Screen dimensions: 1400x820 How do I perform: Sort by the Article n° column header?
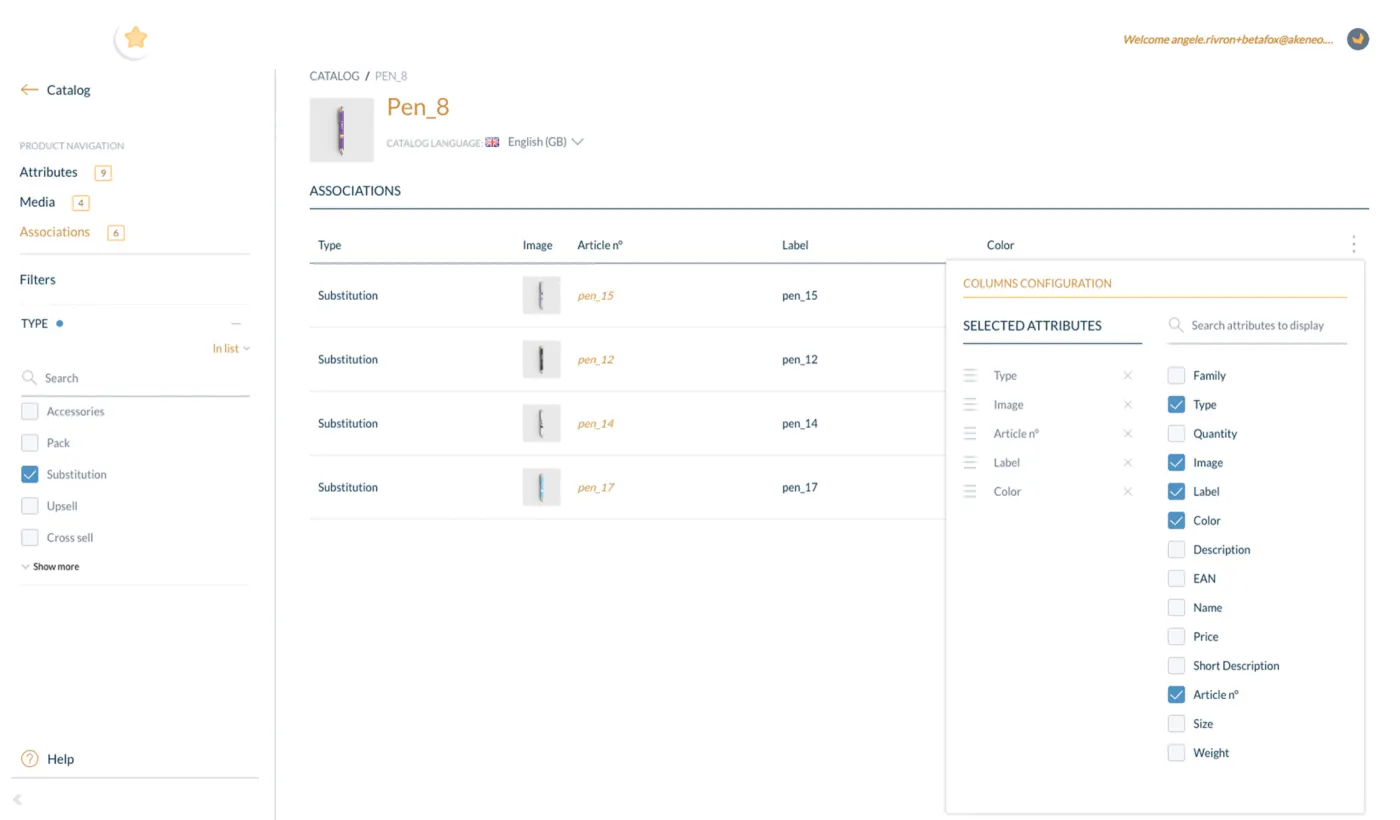click(600, 245)
